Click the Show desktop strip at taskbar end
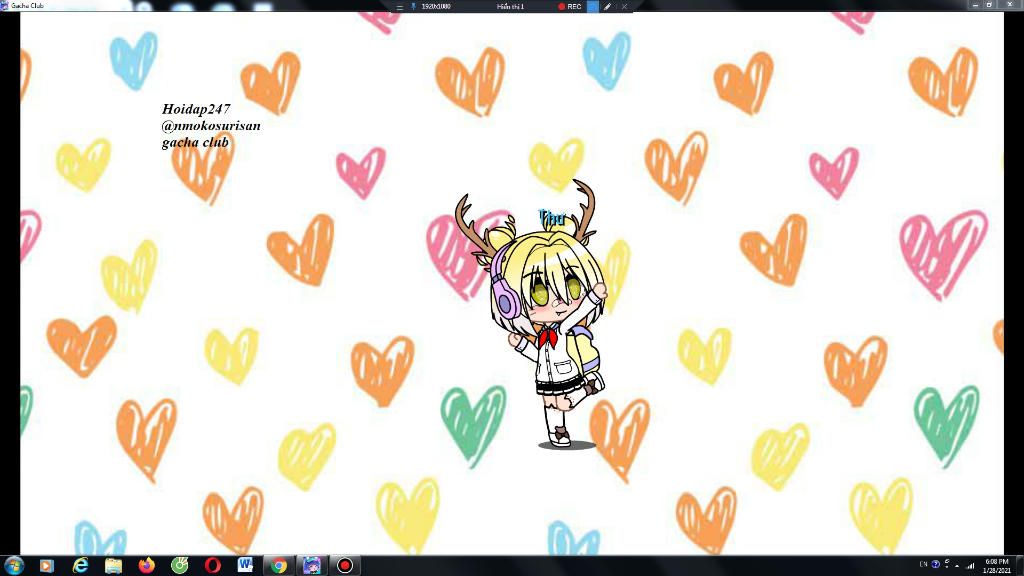1024x576 pixels. [1020, 566]
